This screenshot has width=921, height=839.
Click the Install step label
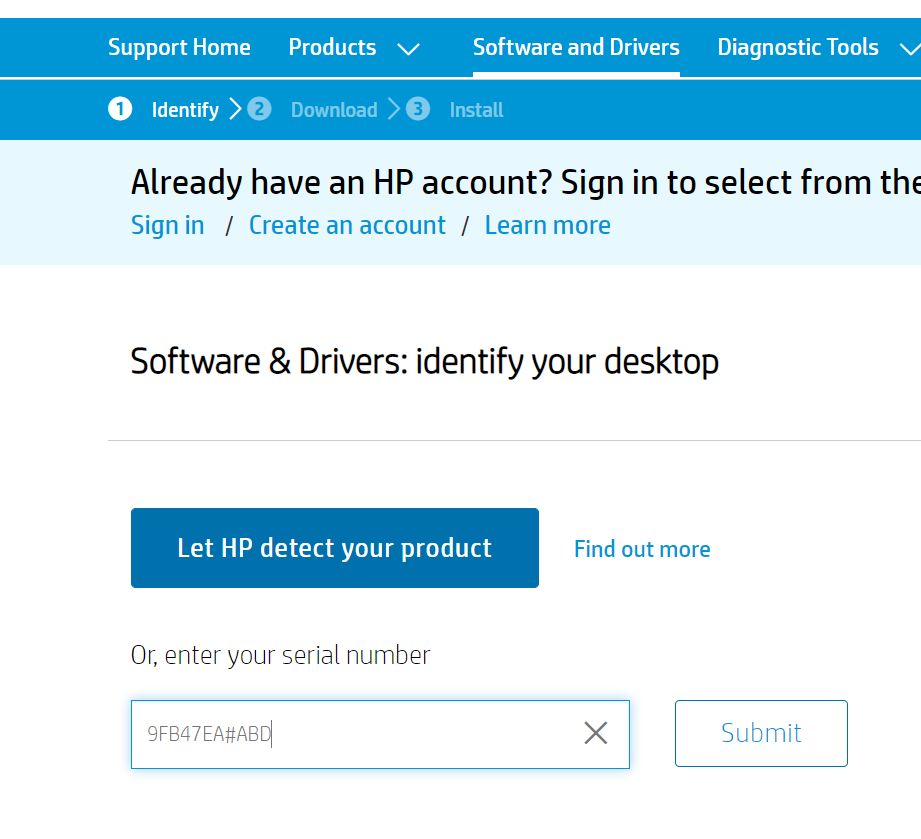476,110
